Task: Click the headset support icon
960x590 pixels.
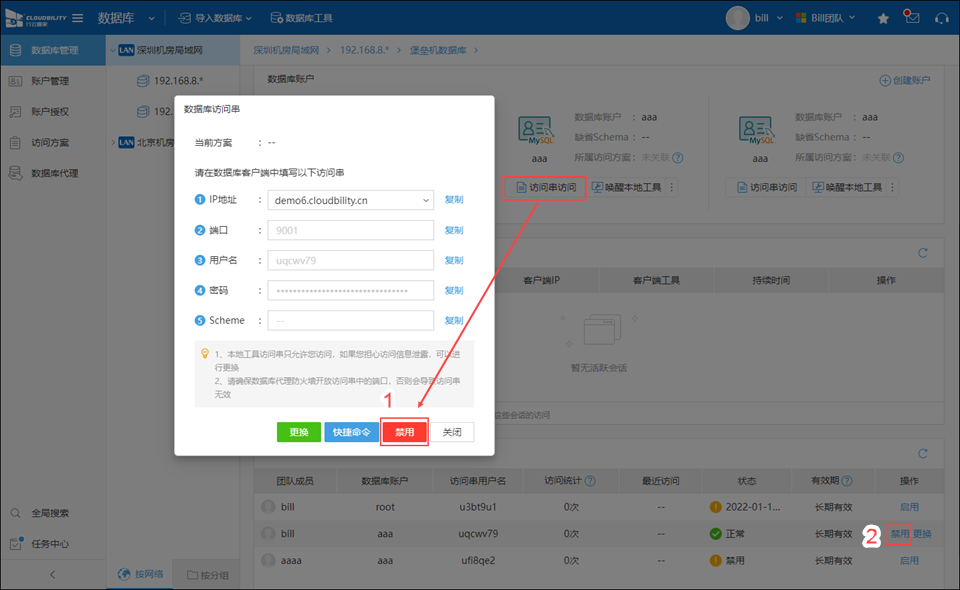Action: coord(940,18)
